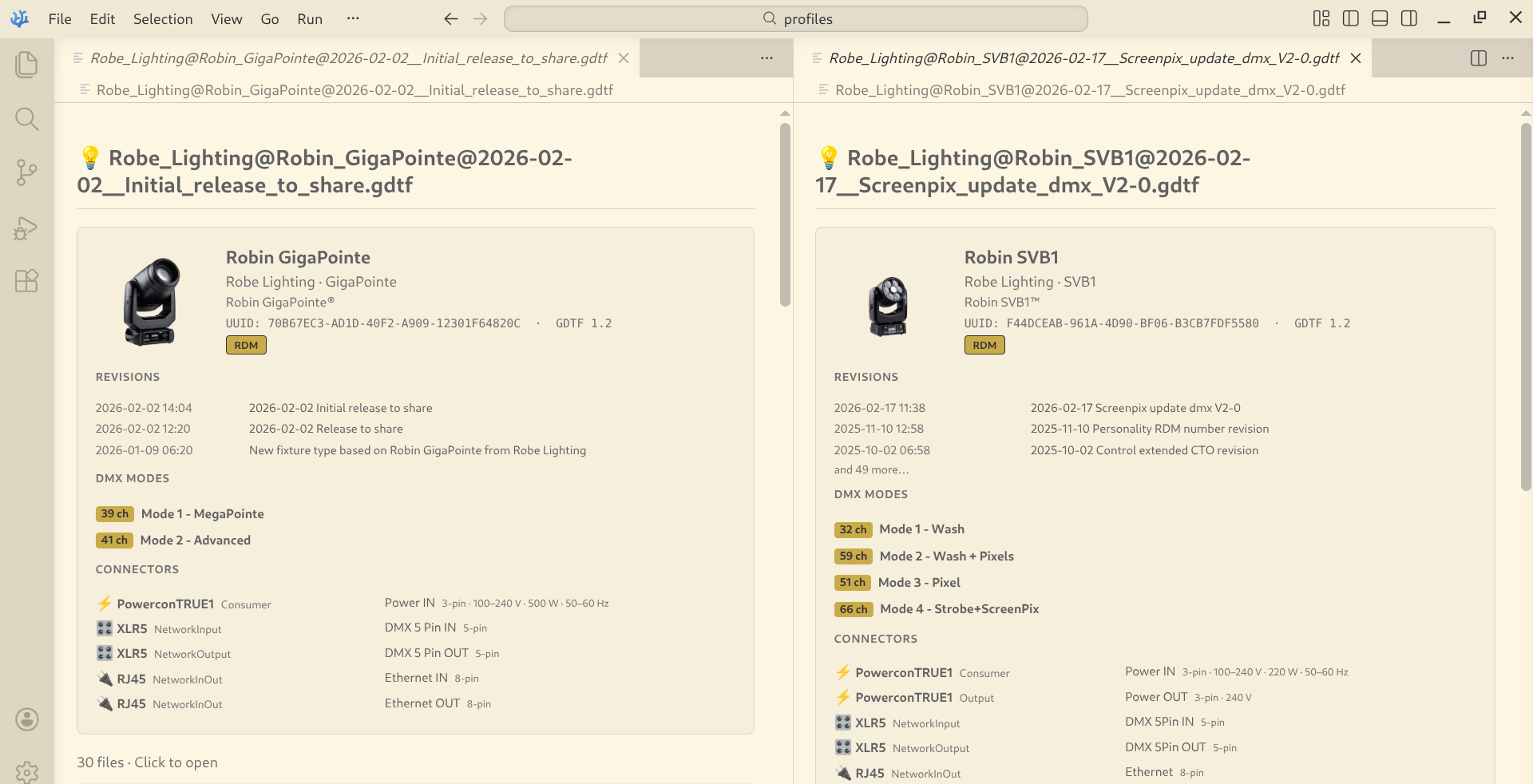Click the left editor vertical scrollbar
This screenshot has height=784, width=1533.
(785, 214)
